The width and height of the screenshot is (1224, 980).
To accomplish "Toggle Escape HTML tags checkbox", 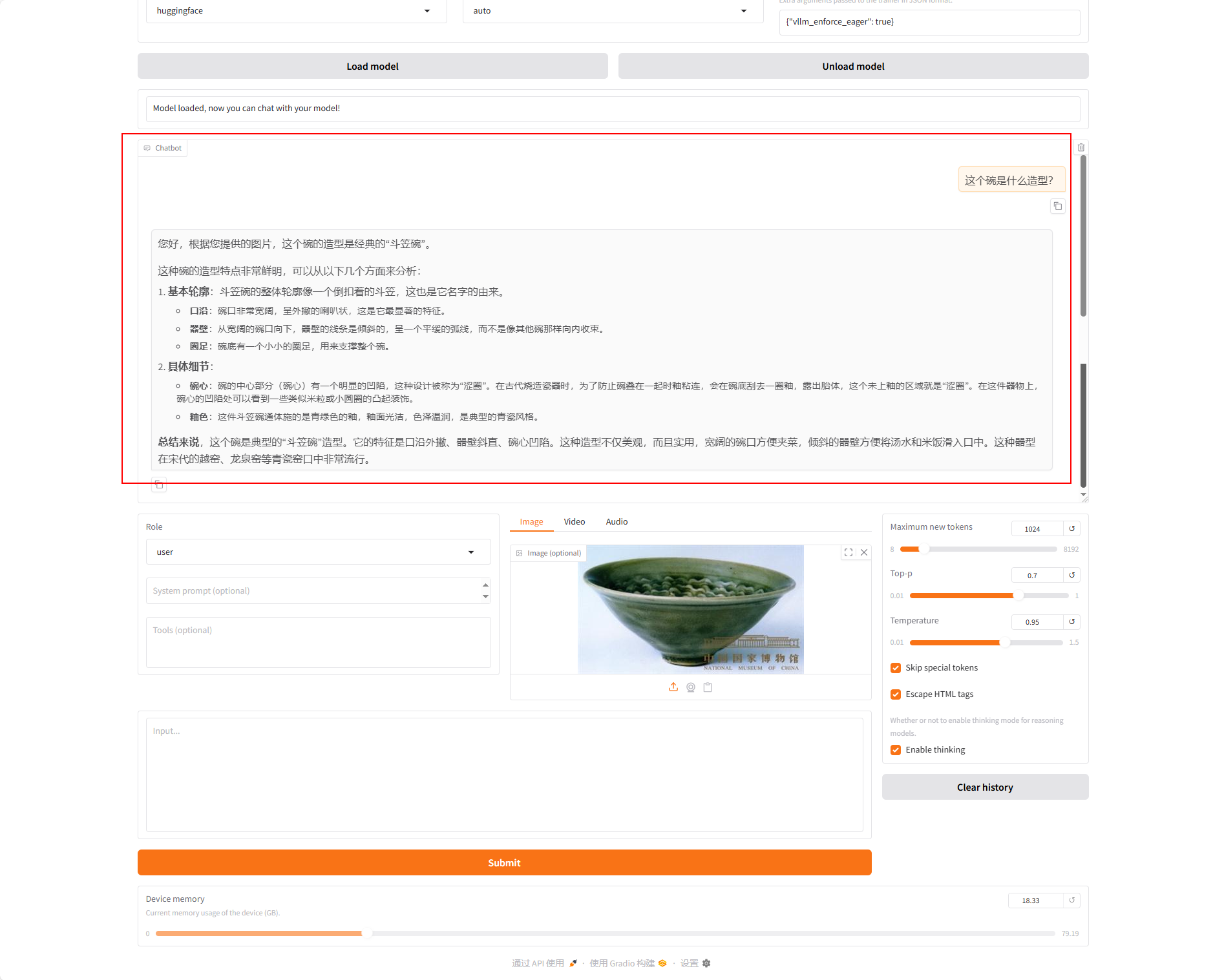I will coord(896,694).
